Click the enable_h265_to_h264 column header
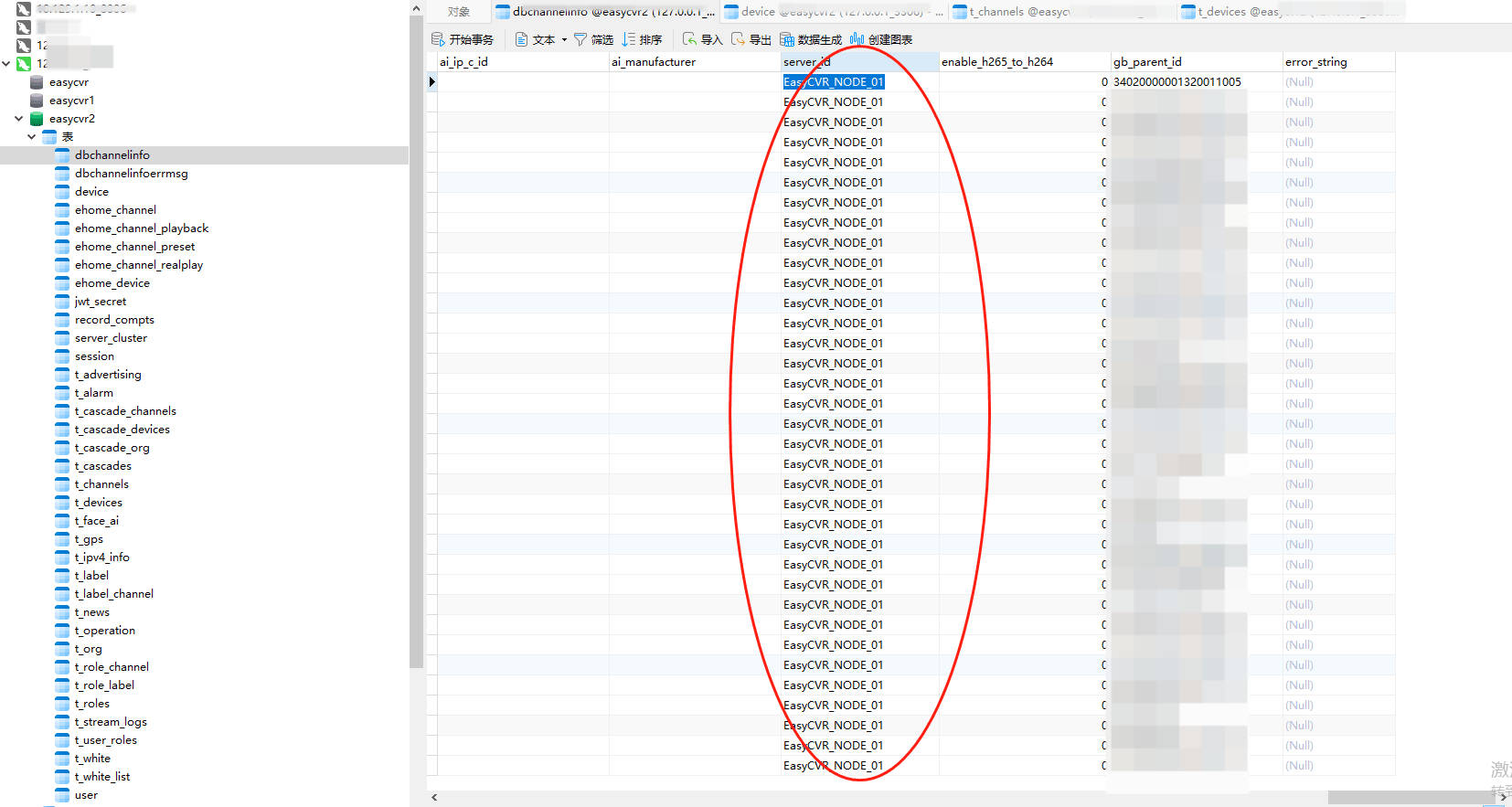This screenshot has height=807, width=1512. click(1024, 62)
